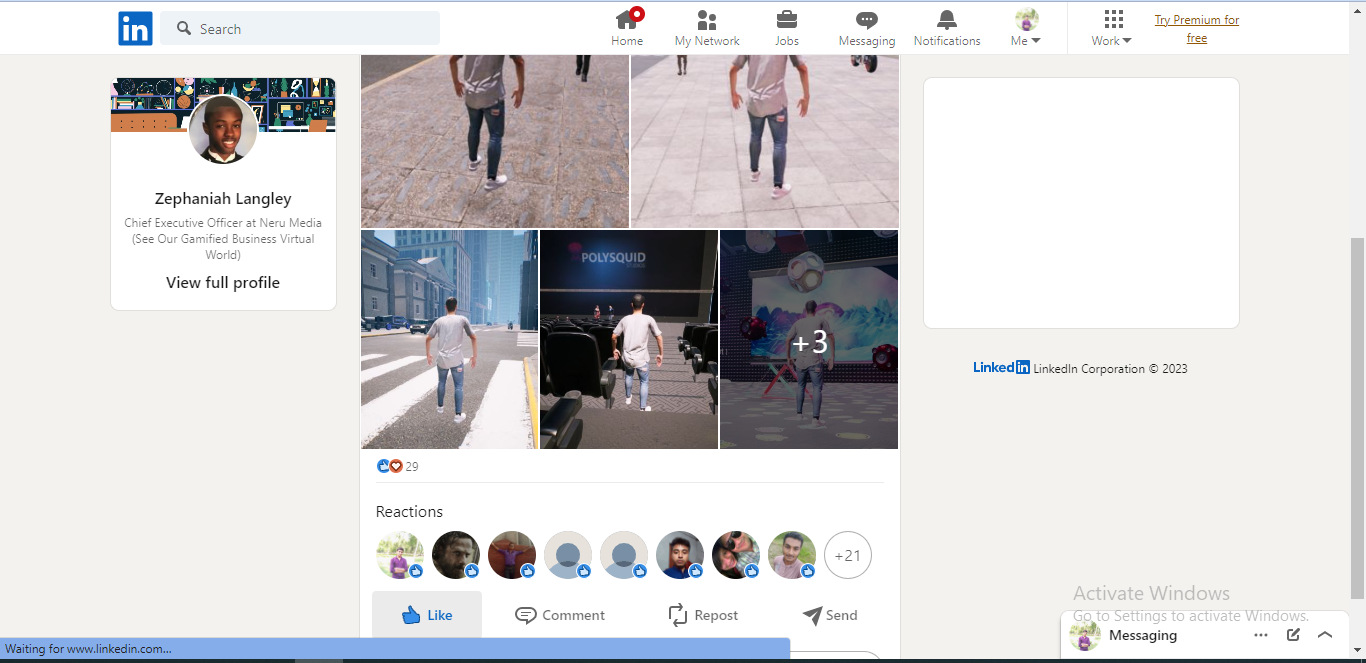Expand the Messaging panel chevron
Image resolution: width=1366 pixels, height=663 pixels.
(x=1325, y=635)
